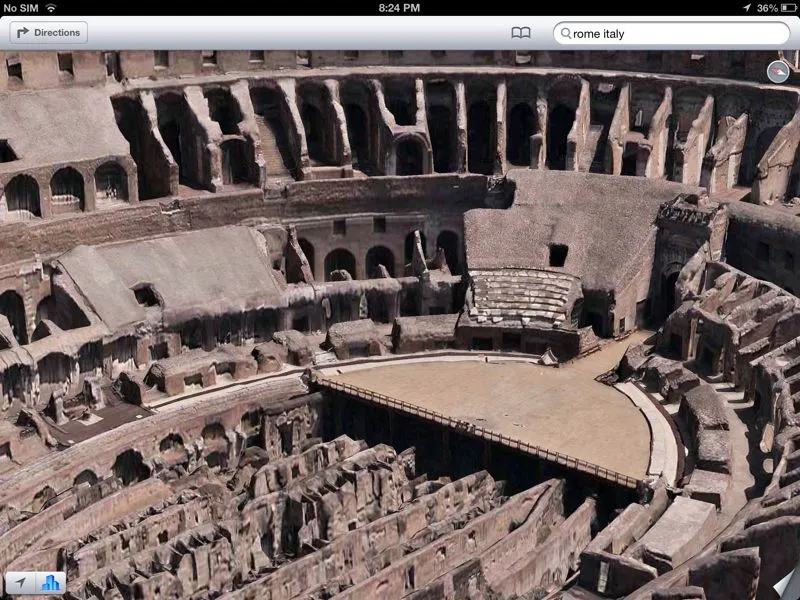Toggle the 3D Flyover buildings button
Image resolution: width=800 pixels, height=600 pixels.
(x=50, y=582)
